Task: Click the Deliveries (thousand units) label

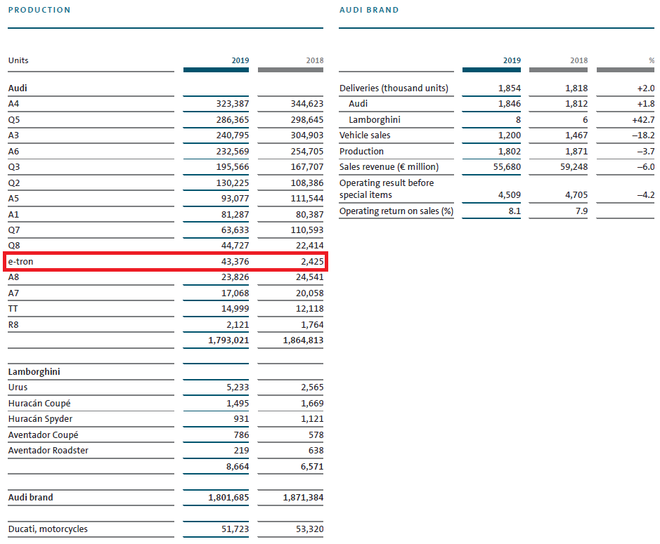Action: 394,88
